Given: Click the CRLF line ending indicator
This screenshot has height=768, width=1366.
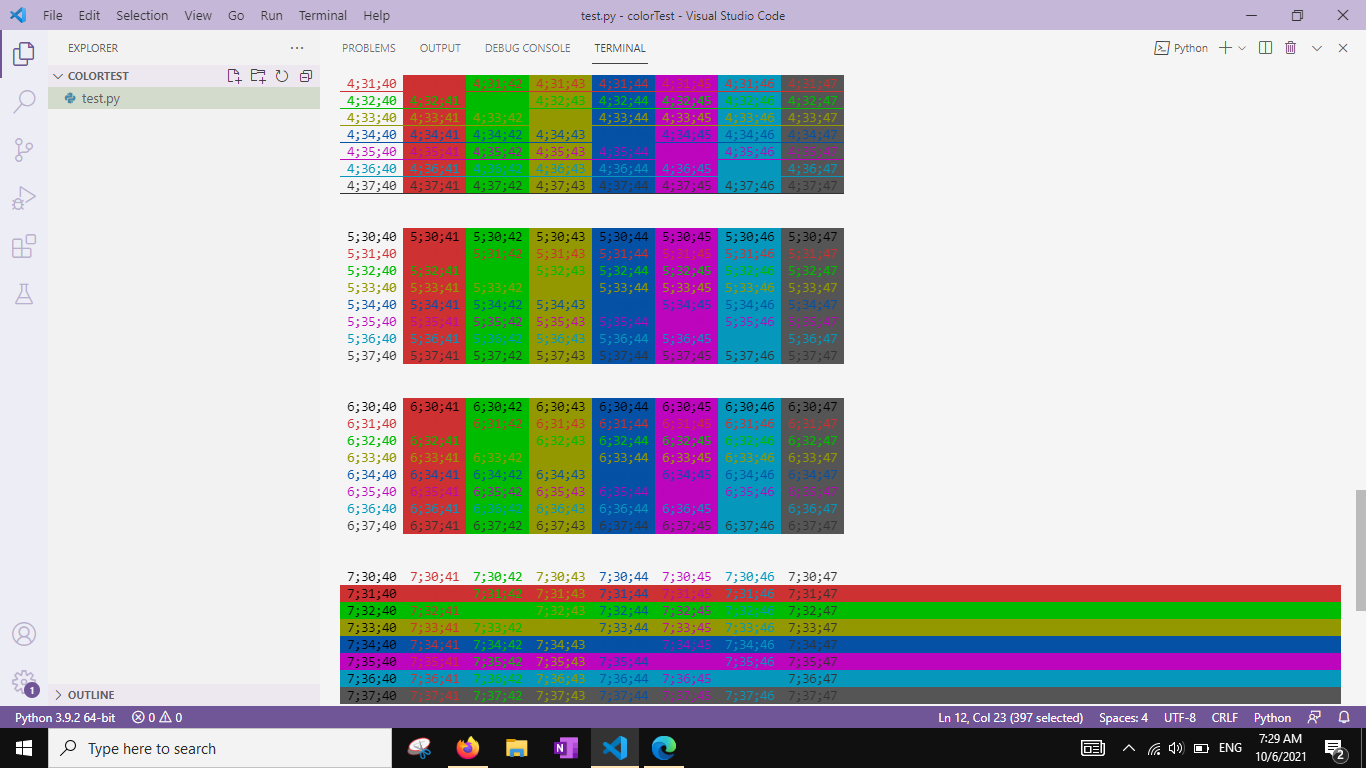Looking at the screenshot, I should click(x=1224, y=717).
